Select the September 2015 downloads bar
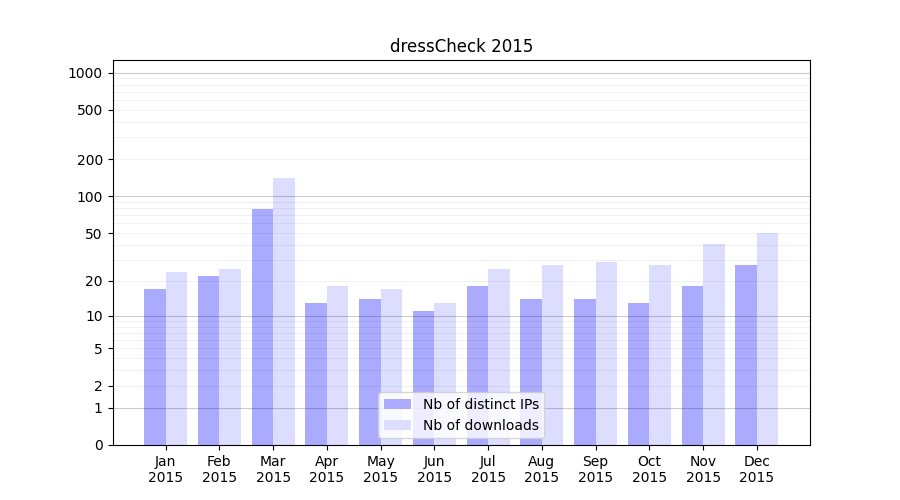 [x=606, y=353]
